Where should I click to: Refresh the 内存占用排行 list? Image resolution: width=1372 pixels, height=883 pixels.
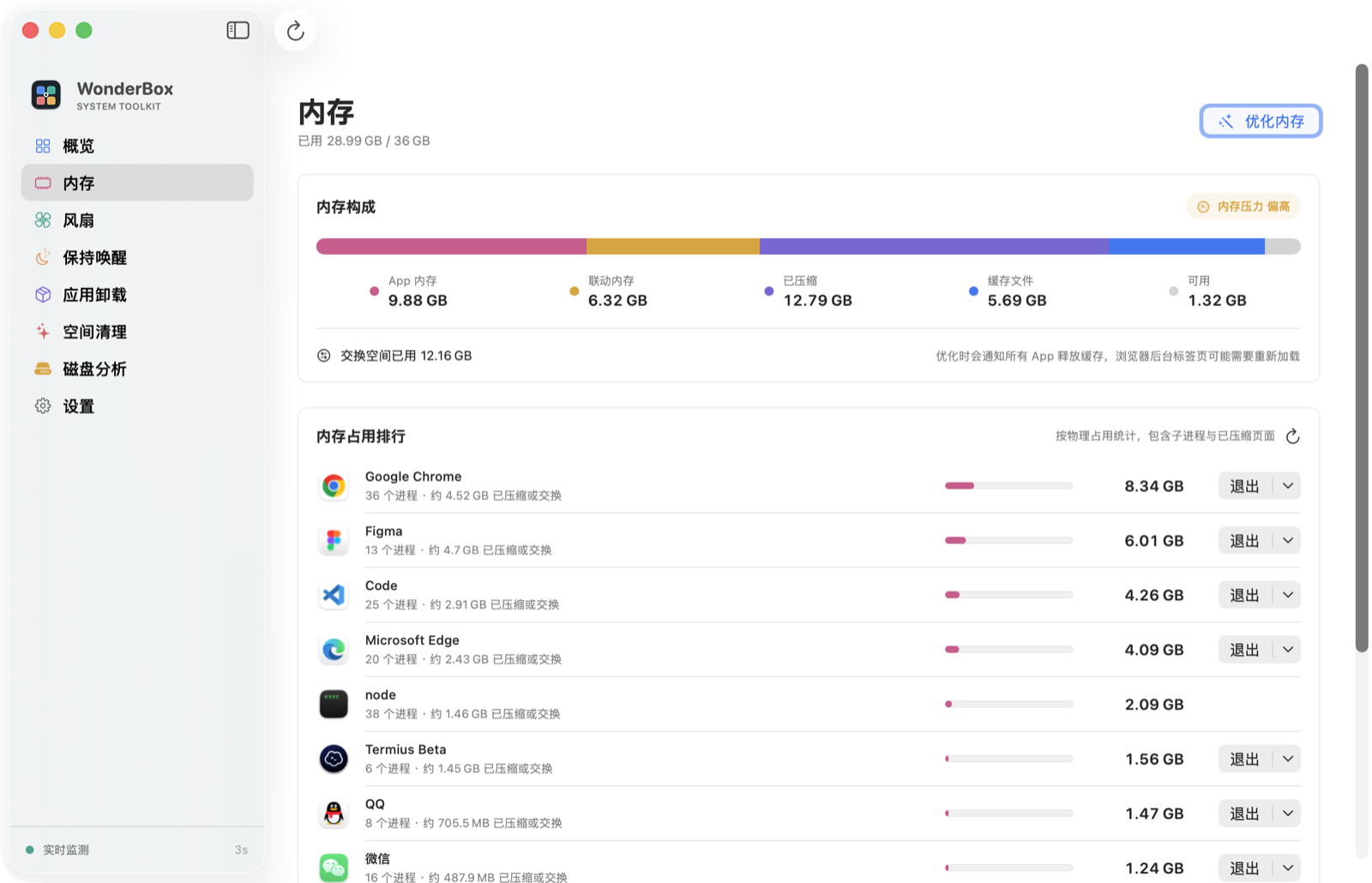click(x=1293, y=436)
